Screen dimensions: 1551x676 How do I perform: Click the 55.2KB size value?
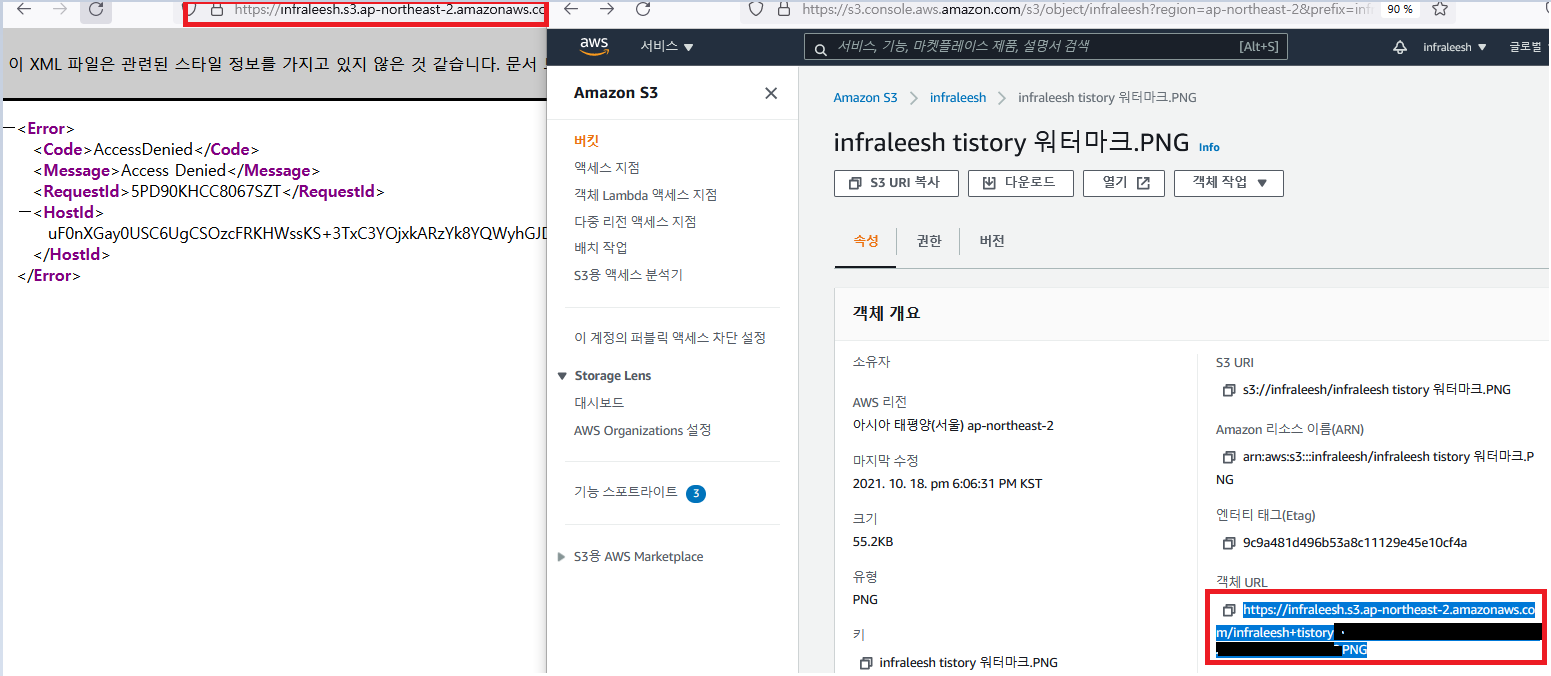click(x=872, y=542)
